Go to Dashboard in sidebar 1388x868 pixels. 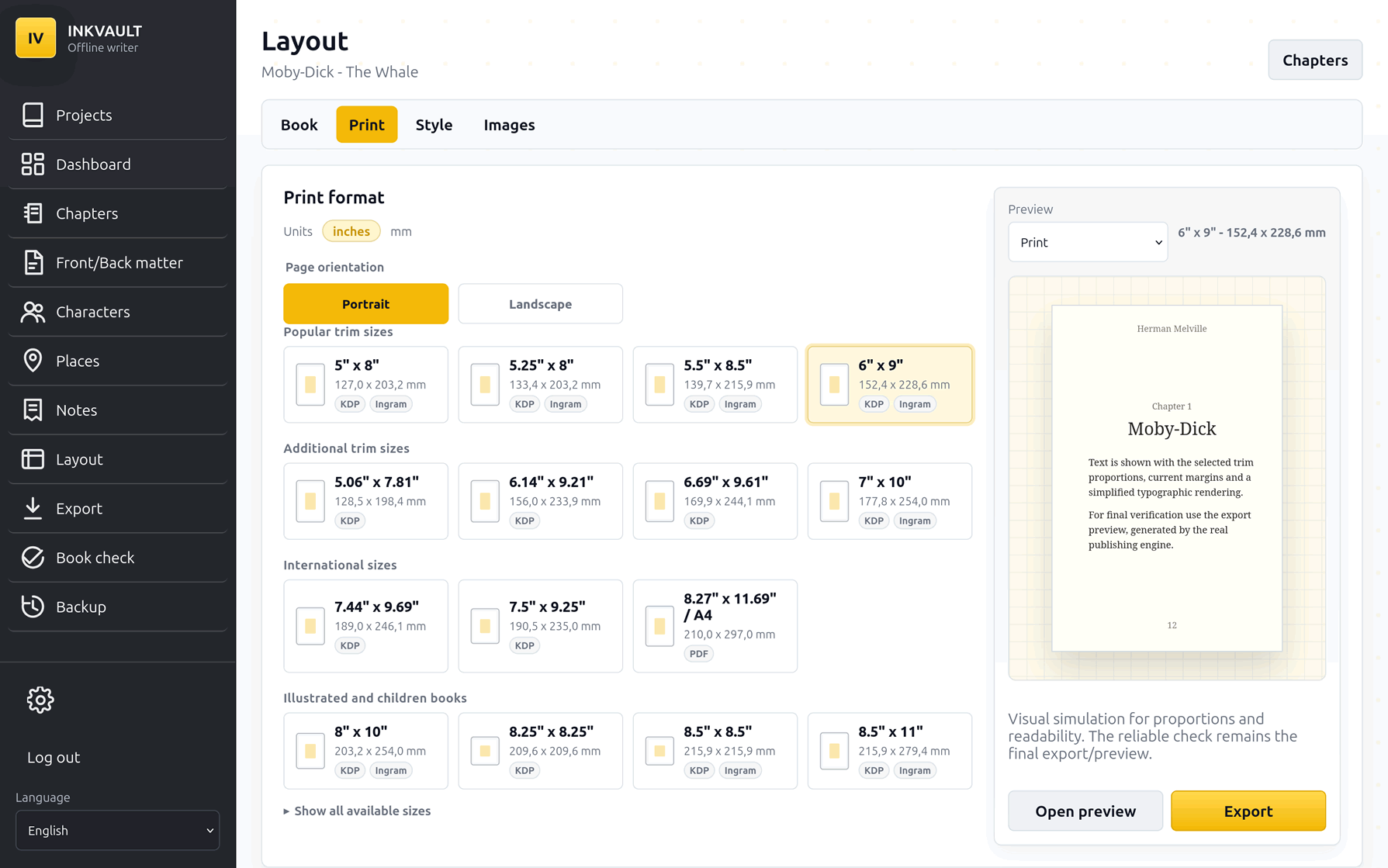tap(117, 164)
